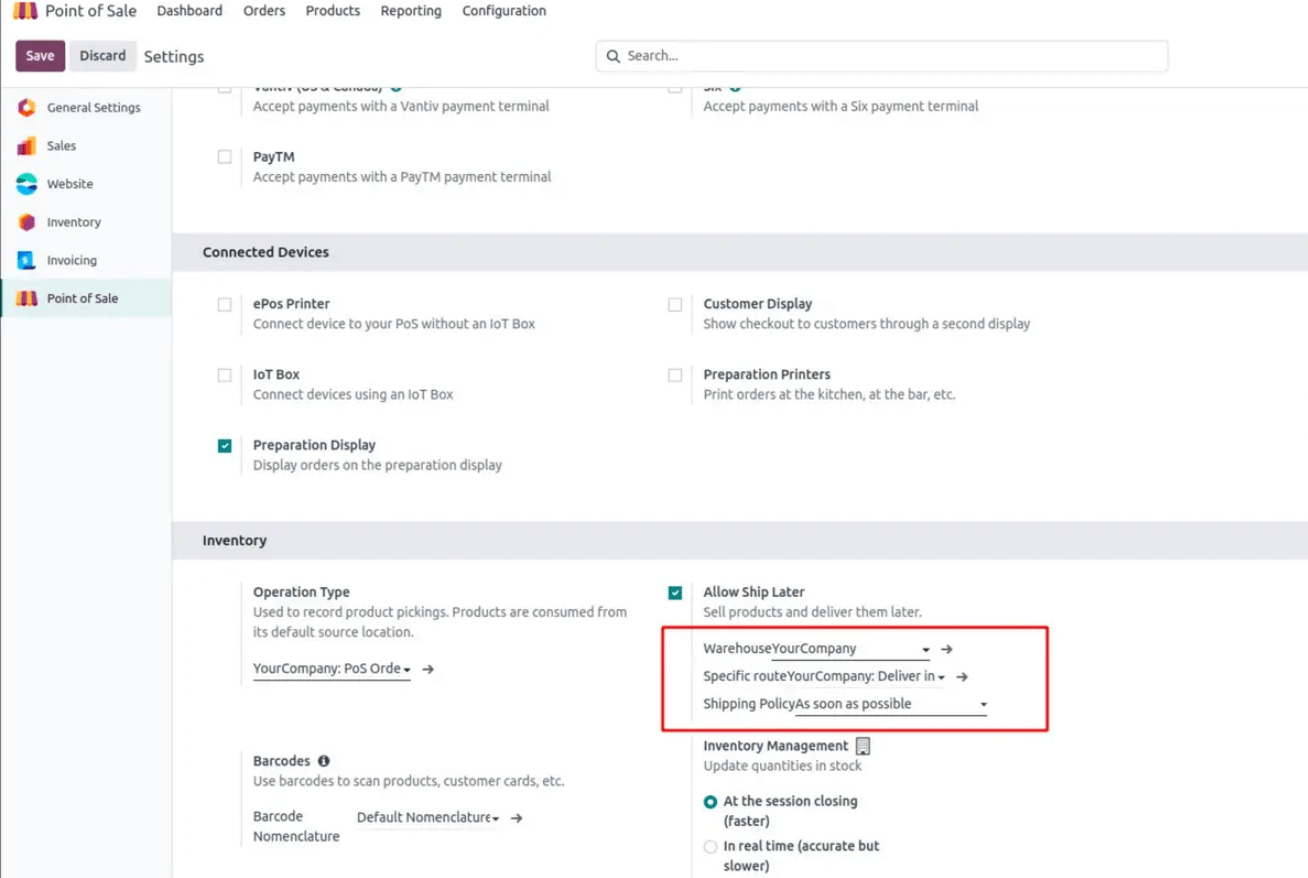Open the Dashboard menu
Screen dimensions: 1308x878
(190, 11)
